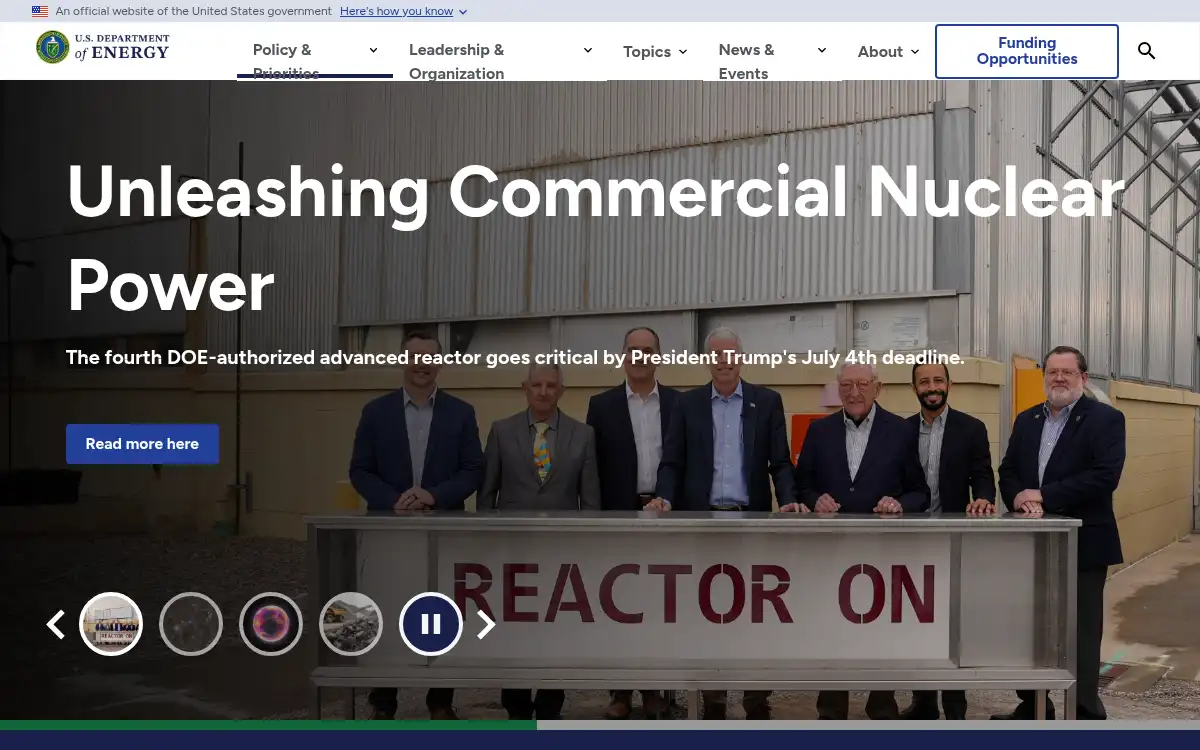Click the U.S. Department of Energy logo
The height and width of the screenshot is (750, 1200).
[103, 47]
